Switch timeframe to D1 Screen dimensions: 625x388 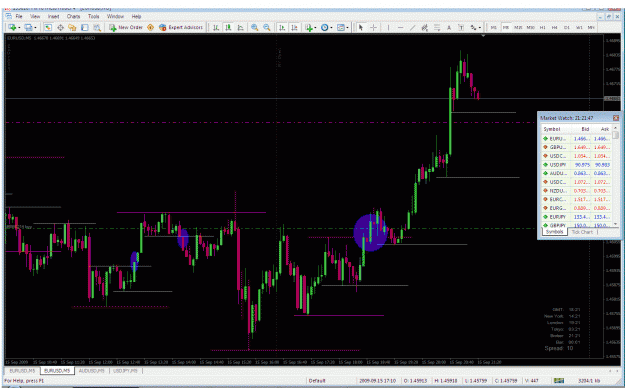tap(566, 28)
